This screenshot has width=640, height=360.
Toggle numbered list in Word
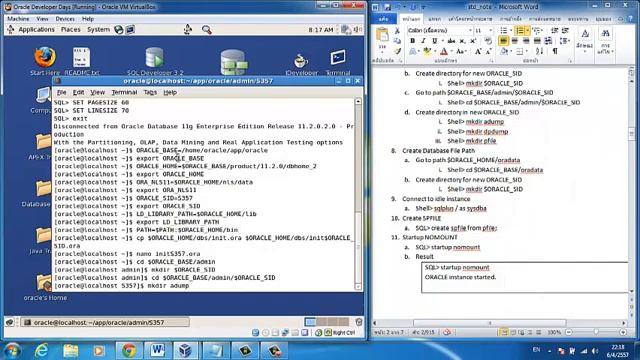[519, 31]
